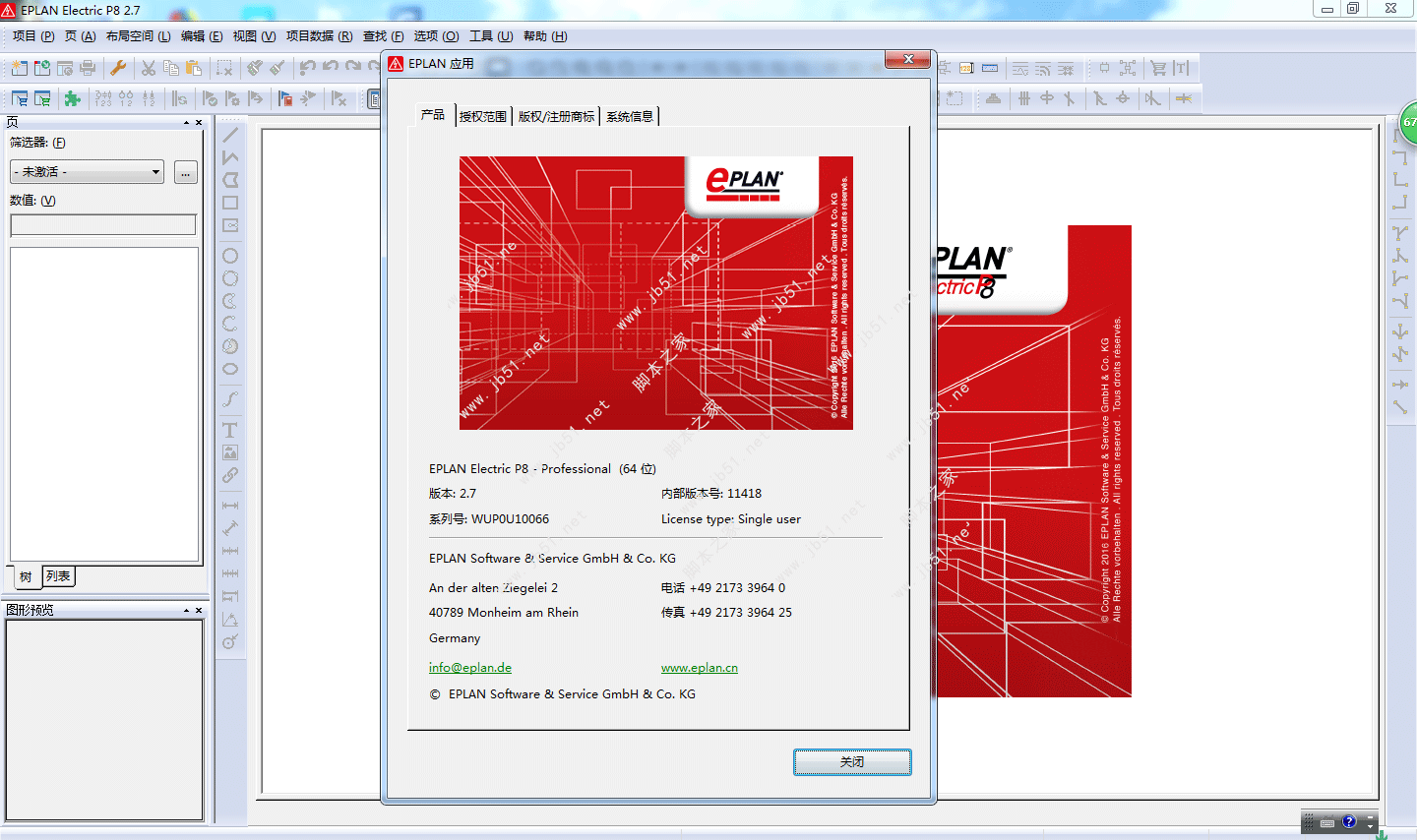Image resolution: width=1417 pixels, height=840 pixels.
Task: Open the 工具 (U) menu
Action: [491, 36]
